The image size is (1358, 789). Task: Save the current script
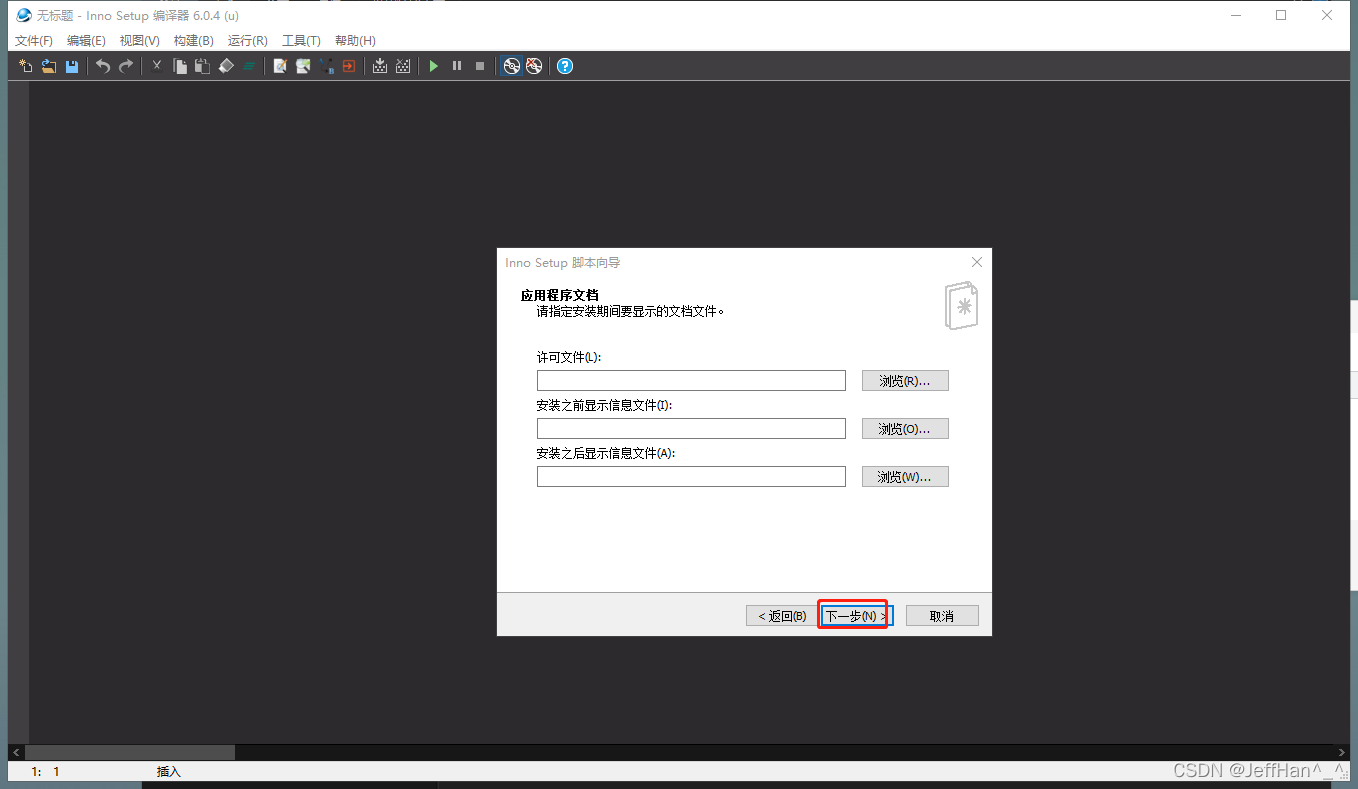[x=71, y=66]
